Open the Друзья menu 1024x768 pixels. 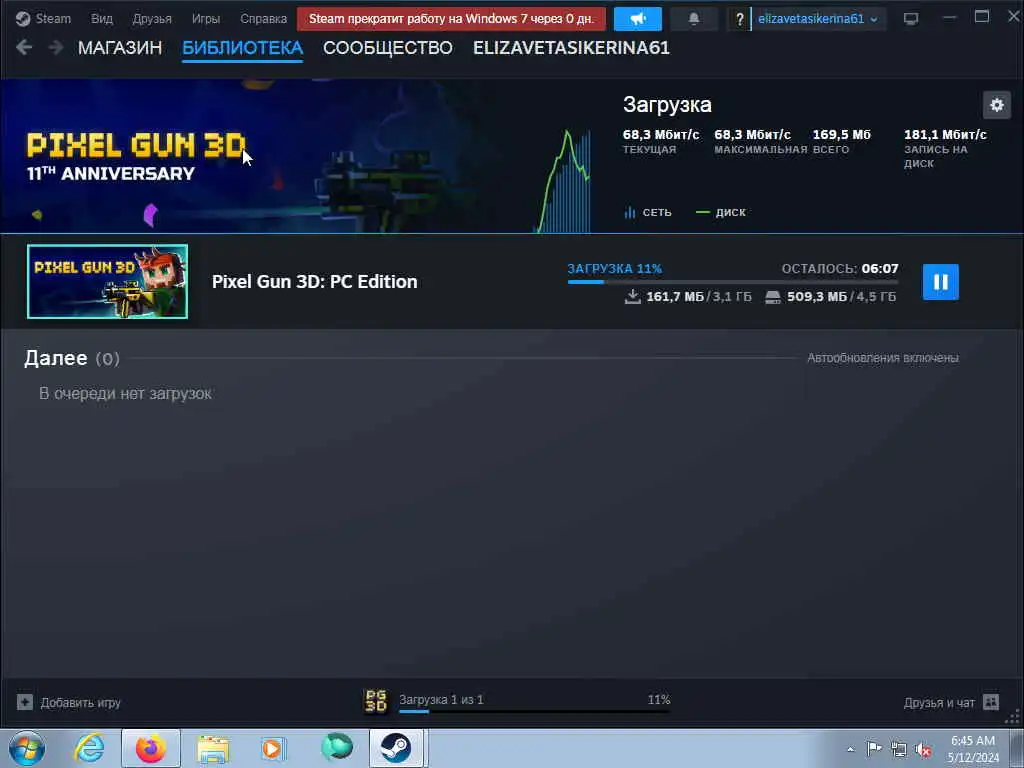152,18
